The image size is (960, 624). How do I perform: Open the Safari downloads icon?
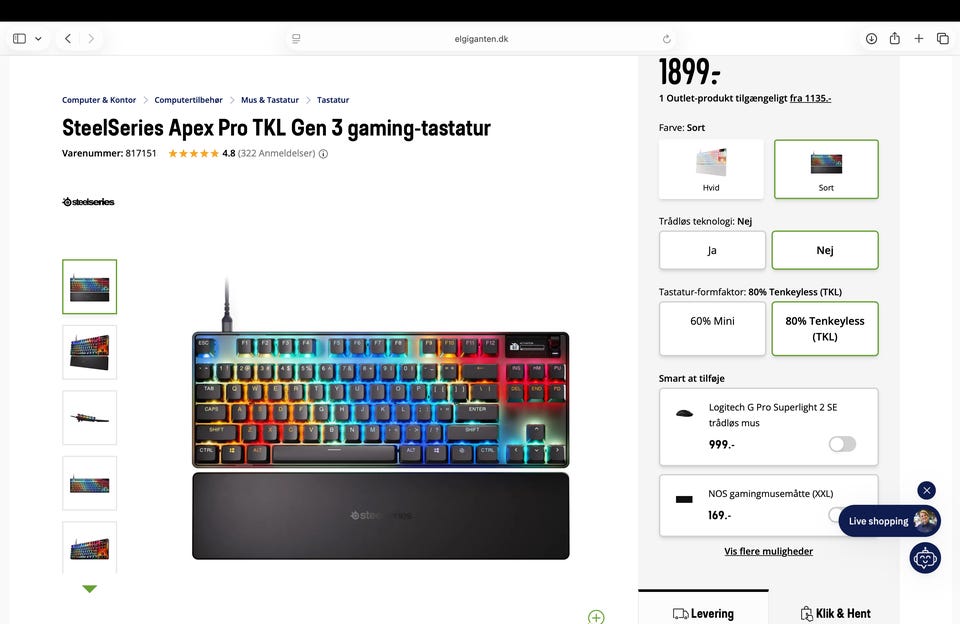(x=871, y=39)
